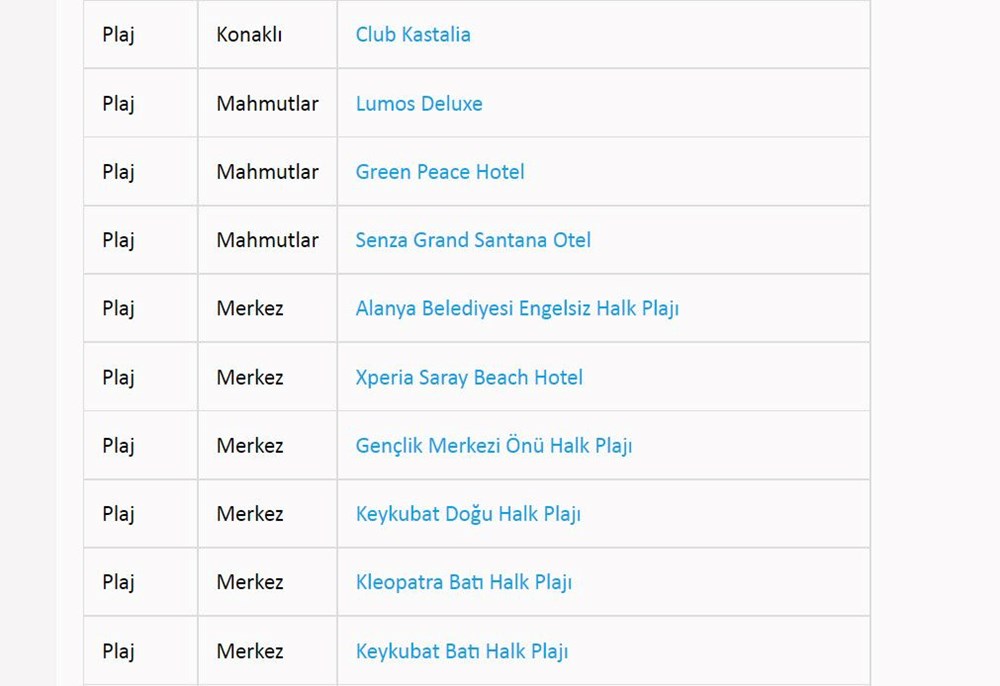Click the Keykubat Batı Halk Plajı link
Image resolution: width=1000 pixels, height=686 pixels.
pos(462,651)
